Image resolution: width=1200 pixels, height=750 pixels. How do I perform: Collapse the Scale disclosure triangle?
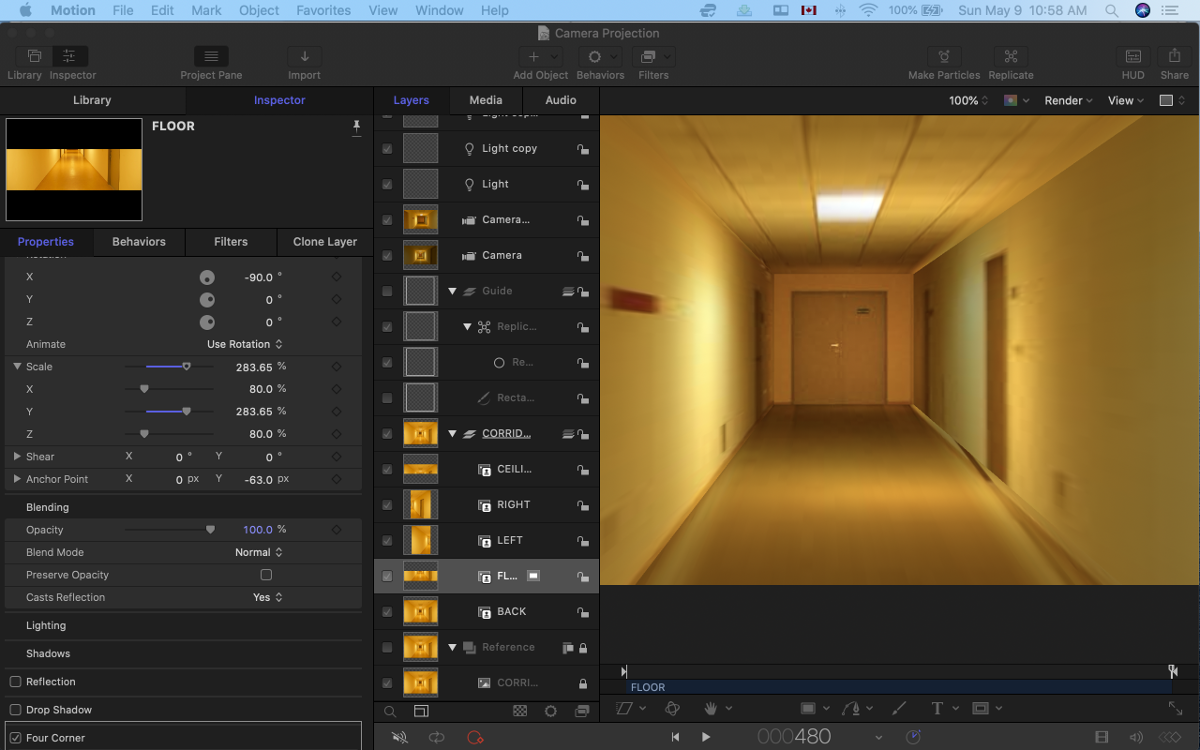click(x=17, y=367)
